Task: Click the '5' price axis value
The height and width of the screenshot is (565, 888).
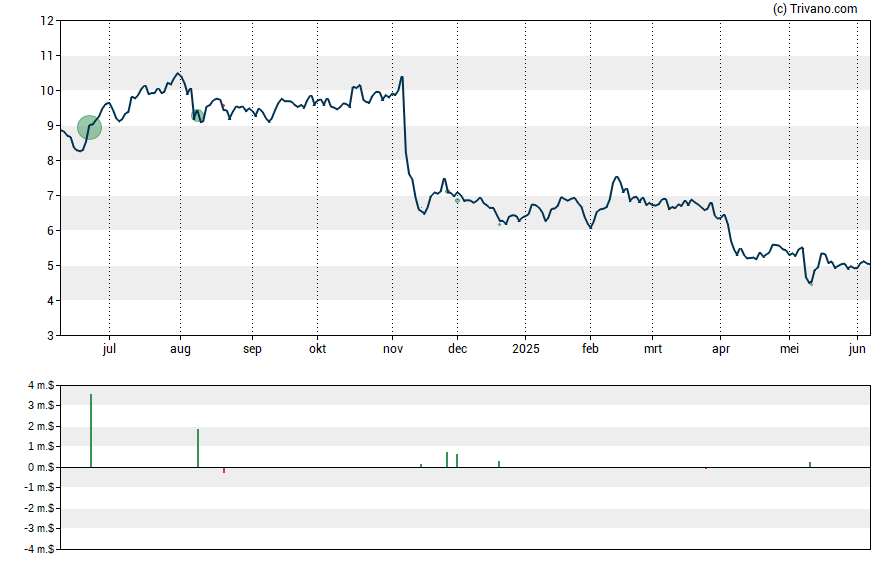Action: coord(50,266)
